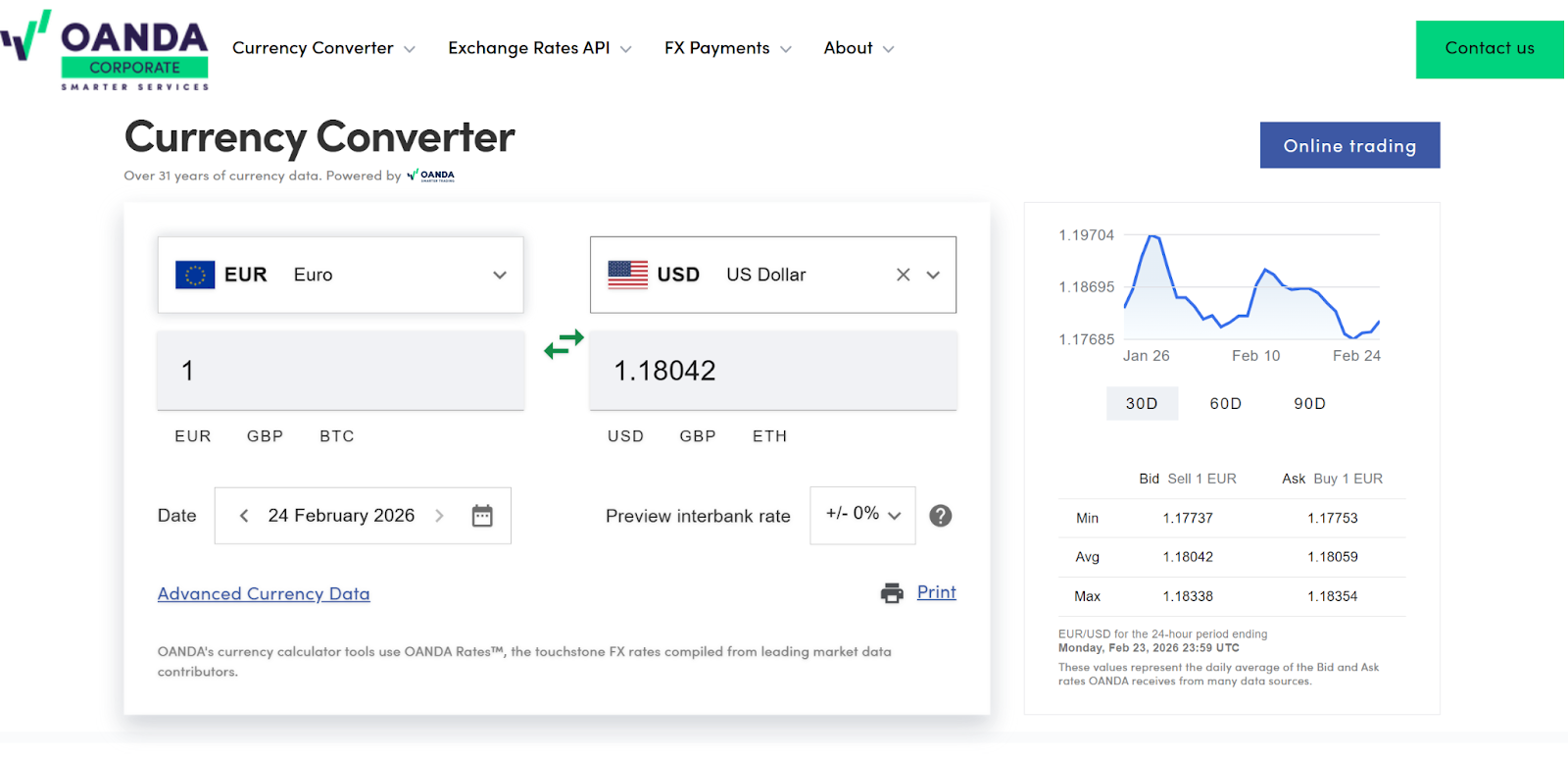Open the +/- 0% interbank rate dropdown
Viewport: 1568px width, 759px height.
[x=862, y=515]
